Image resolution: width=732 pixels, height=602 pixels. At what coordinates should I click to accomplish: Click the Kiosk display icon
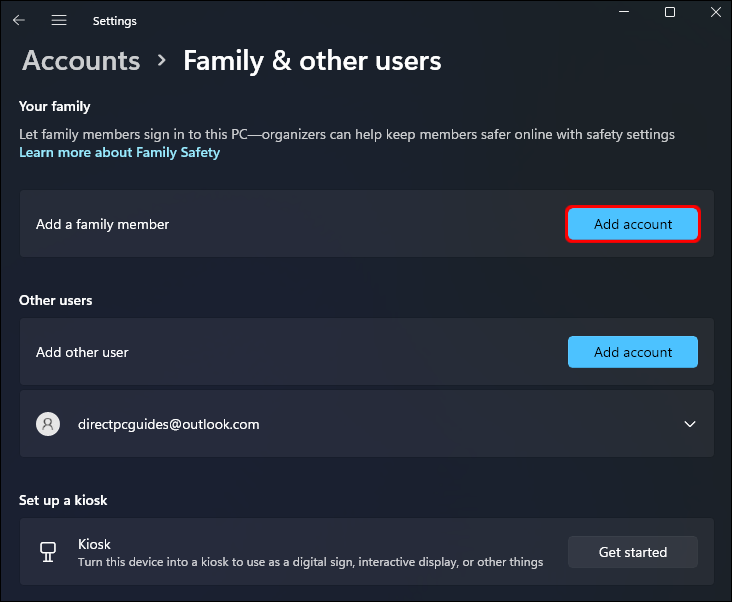(x=47, y=552)
